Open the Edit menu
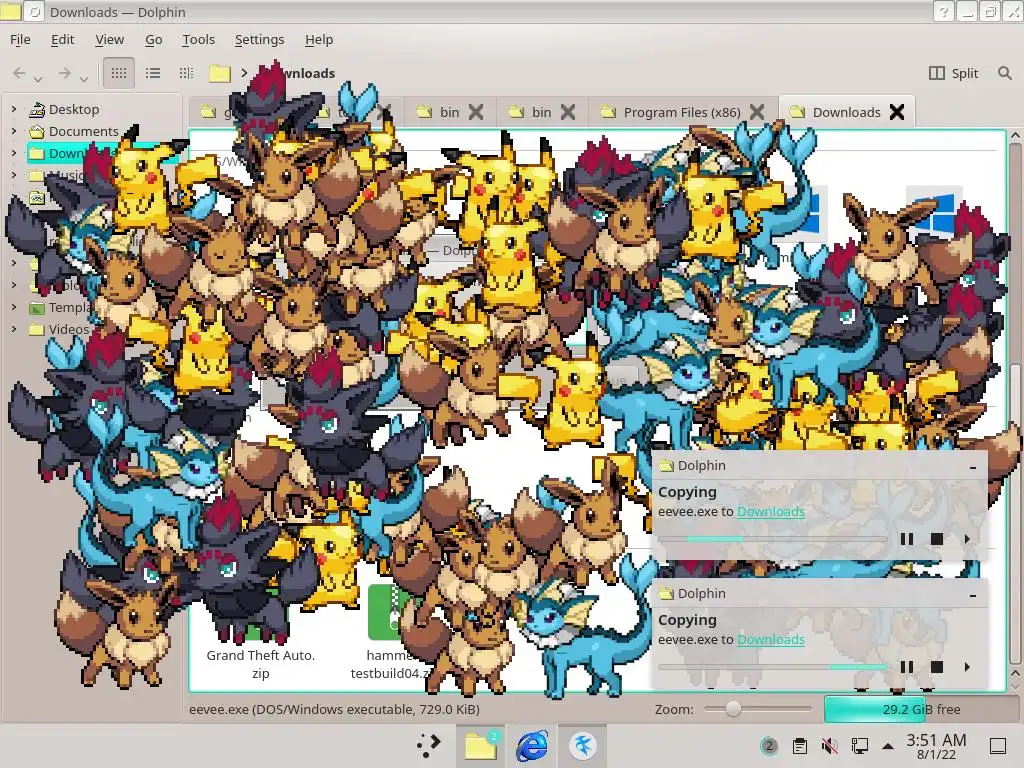Screen dimensions: 1024x768 63,39
